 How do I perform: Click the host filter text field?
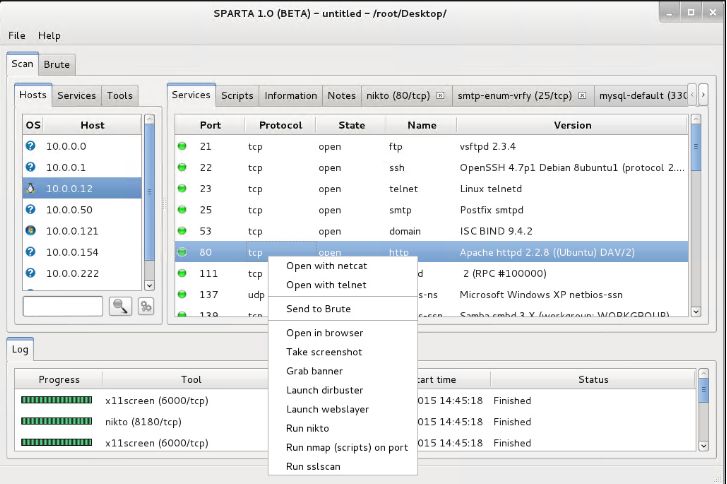(63, 306)
